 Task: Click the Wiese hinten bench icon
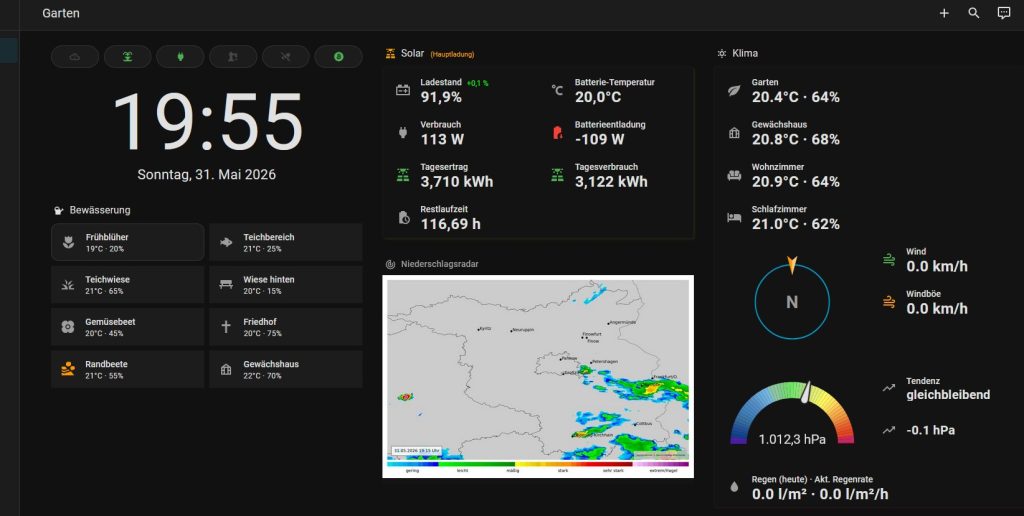coord(226,285)
